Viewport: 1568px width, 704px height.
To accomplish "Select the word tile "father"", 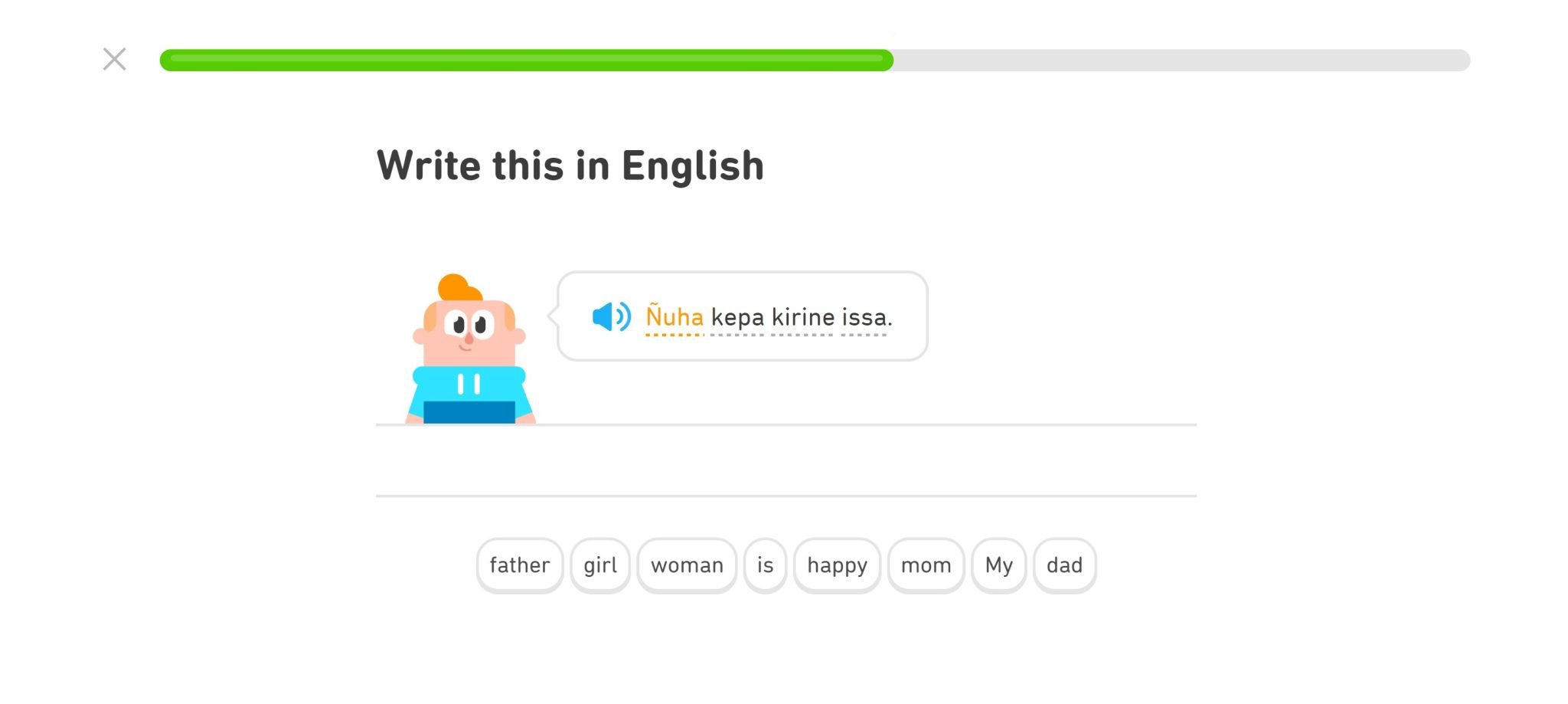I will [x=520, y=565].
